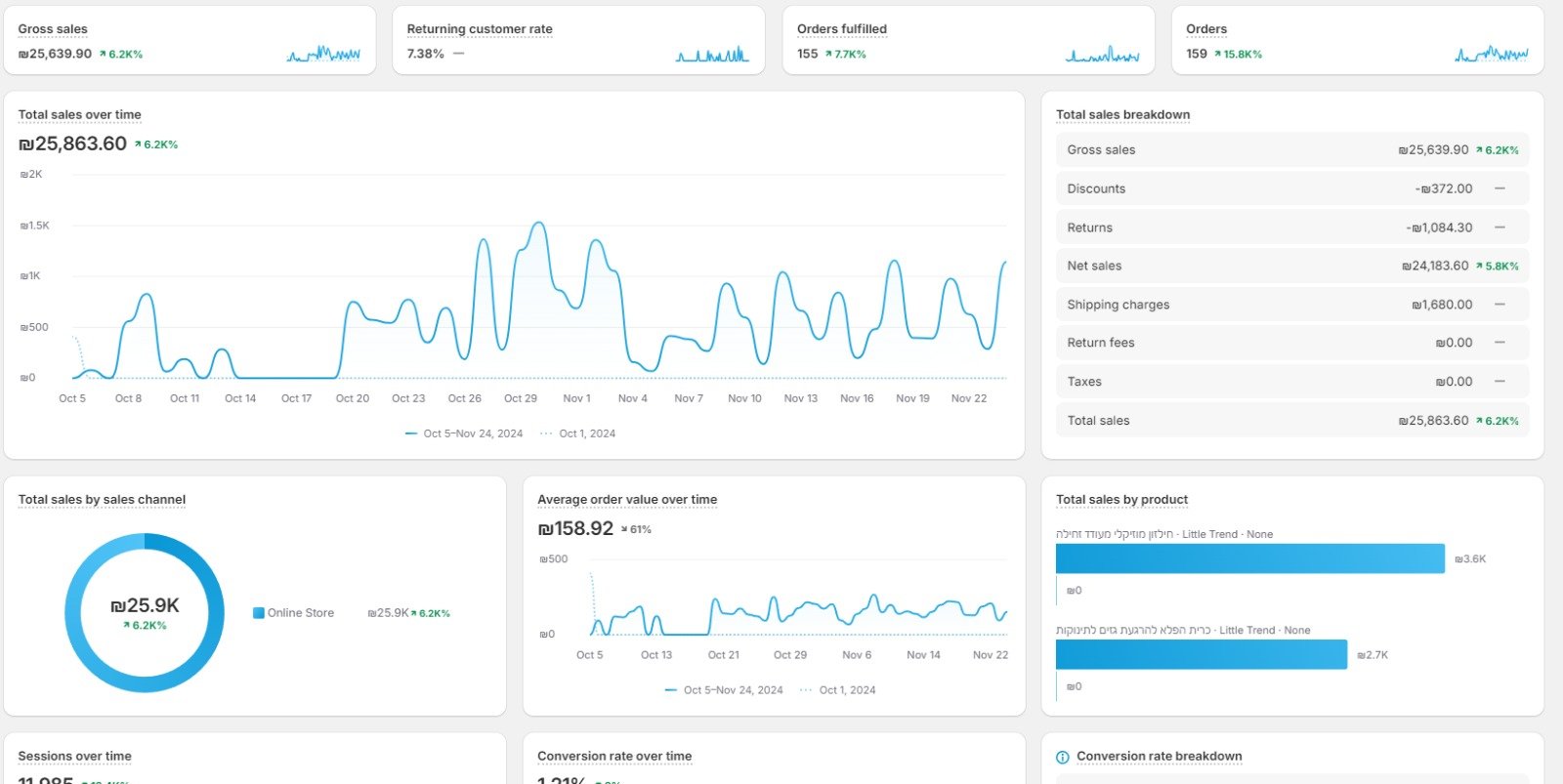Viewport: 1563px width, 784px height.
Task: Toggle Oct 5–Nov 24 legend in Total sales chart
Action: tap(464, 433)
